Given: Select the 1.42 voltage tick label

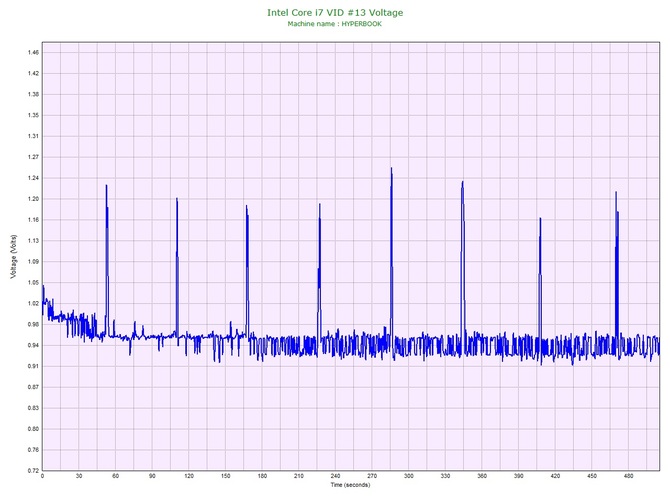Looking at the screenshot, I should tap(33, 73).
